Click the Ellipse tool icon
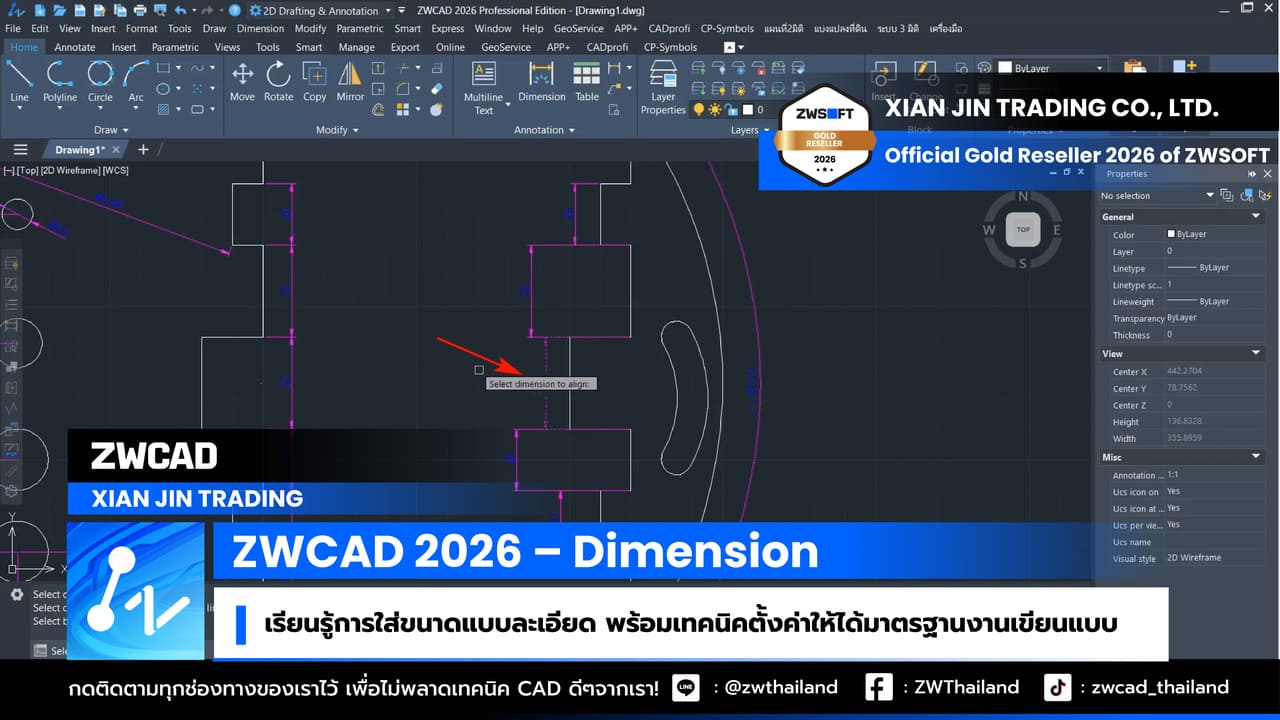 coord(163,89)
